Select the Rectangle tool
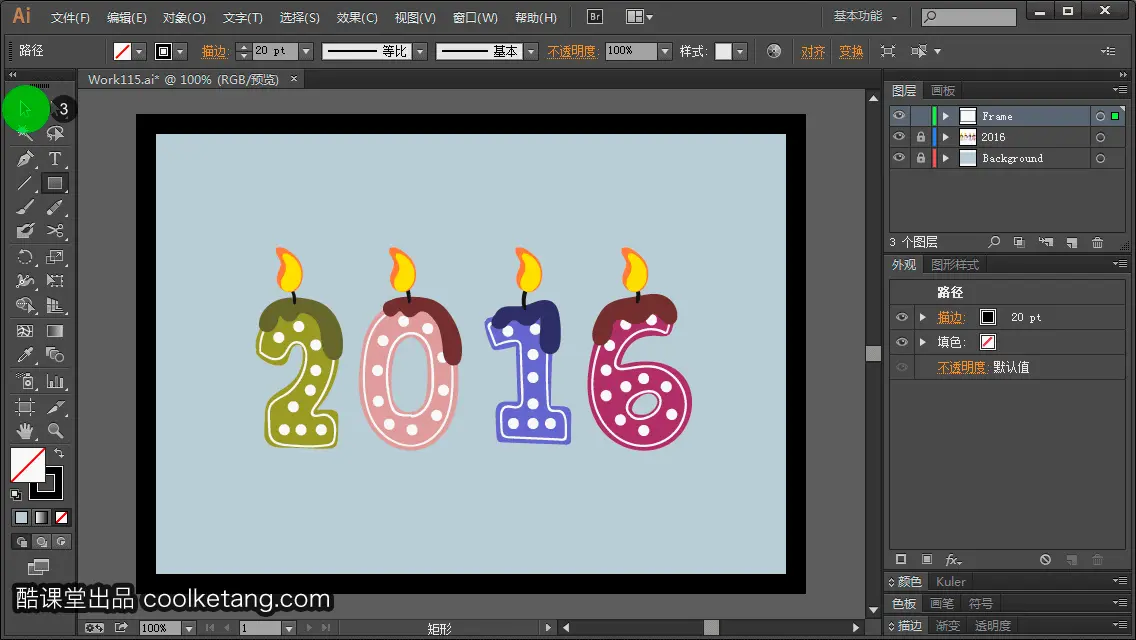1136x640 pixels. (x=55, y=183)
